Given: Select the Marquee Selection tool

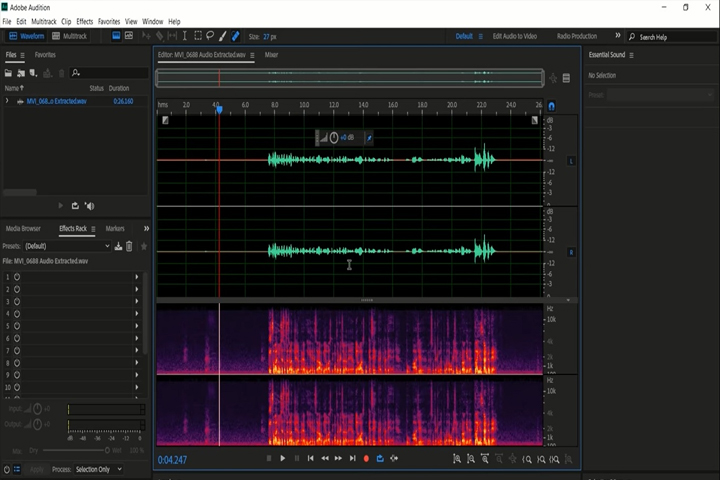Looking at the screenshot, I should pyautogui.click(x=197, y=36).
